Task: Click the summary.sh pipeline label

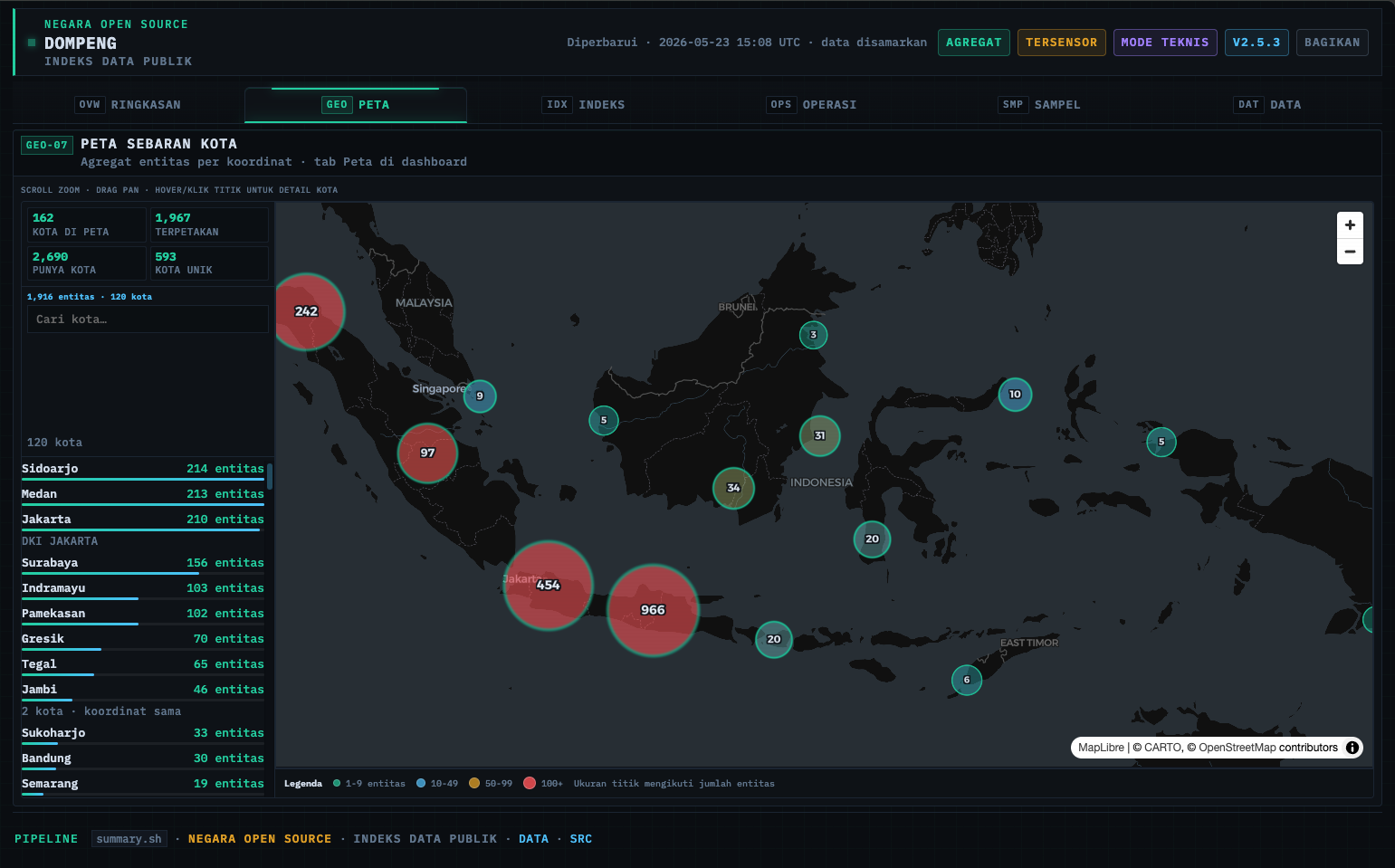Action: (129, 839)
